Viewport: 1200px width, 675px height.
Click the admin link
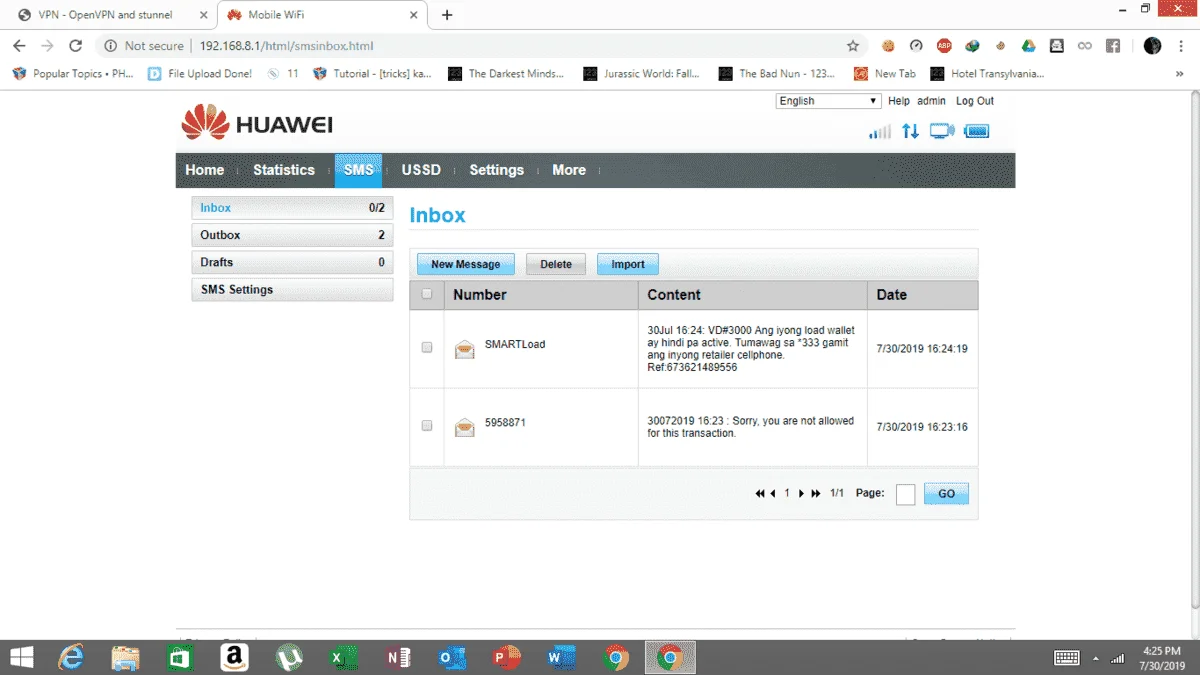(931, 101)
